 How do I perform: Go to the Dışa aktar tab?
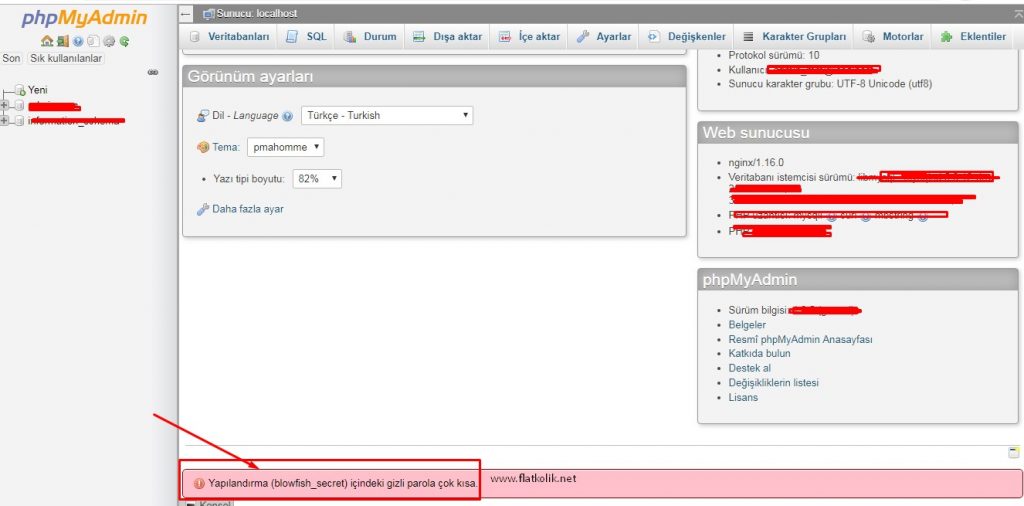coord(448,37)
